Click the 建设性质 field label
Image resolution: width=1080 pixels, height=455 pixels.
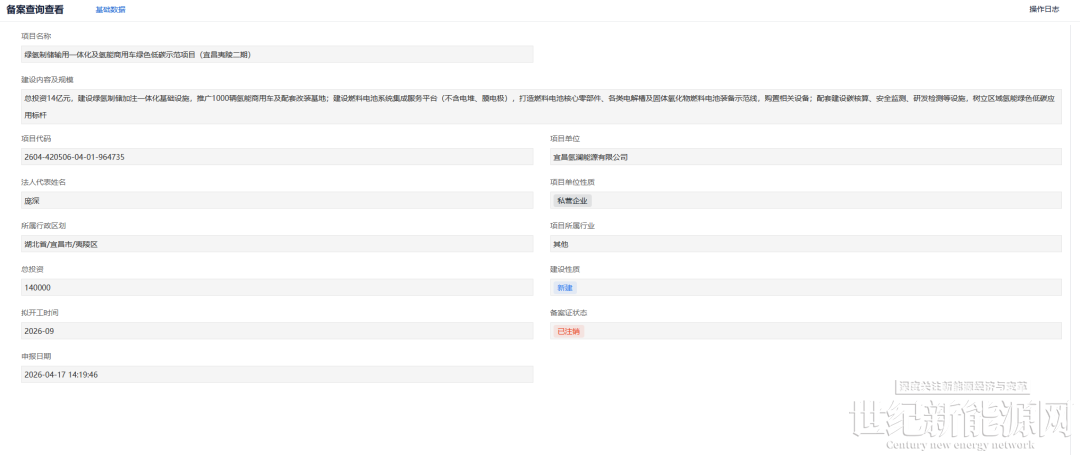564,269
